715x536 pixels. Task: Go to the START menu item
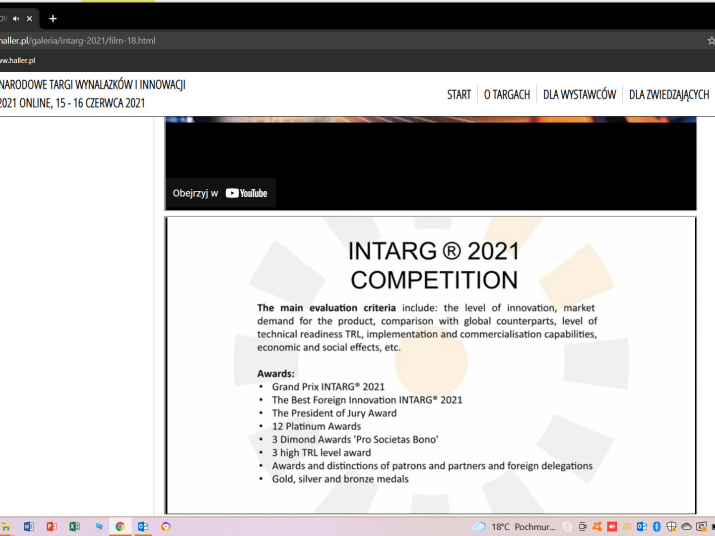[459, 95]
